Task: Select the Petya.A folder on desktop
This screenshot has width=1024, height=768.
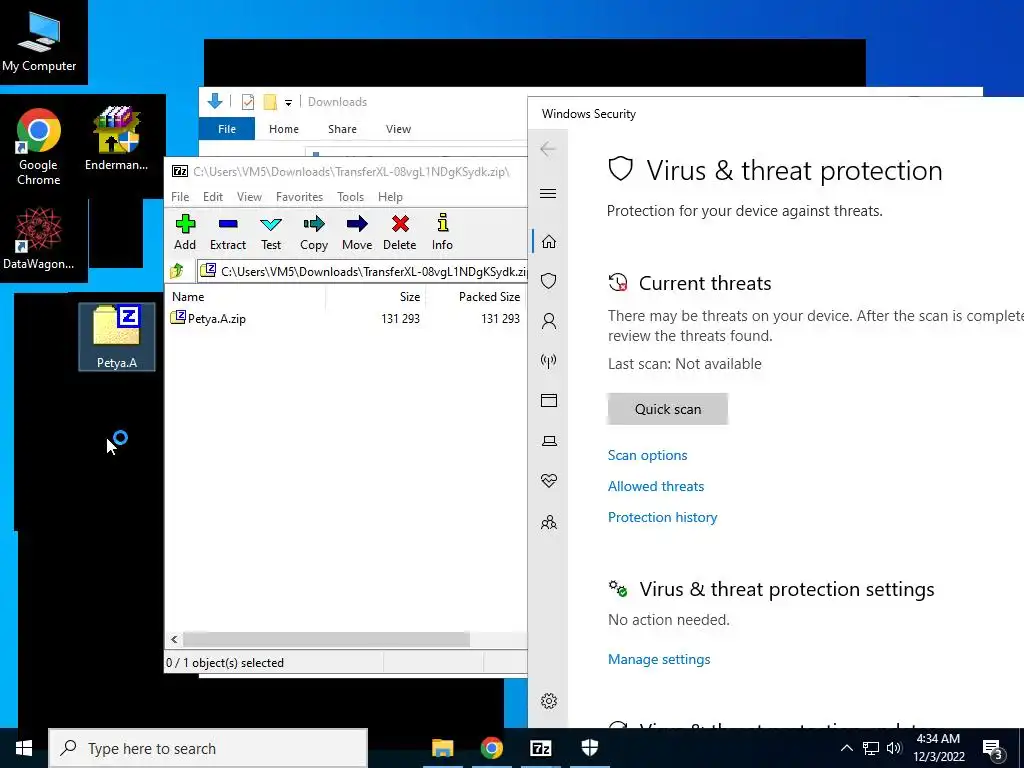Action: tap(117, 336)
